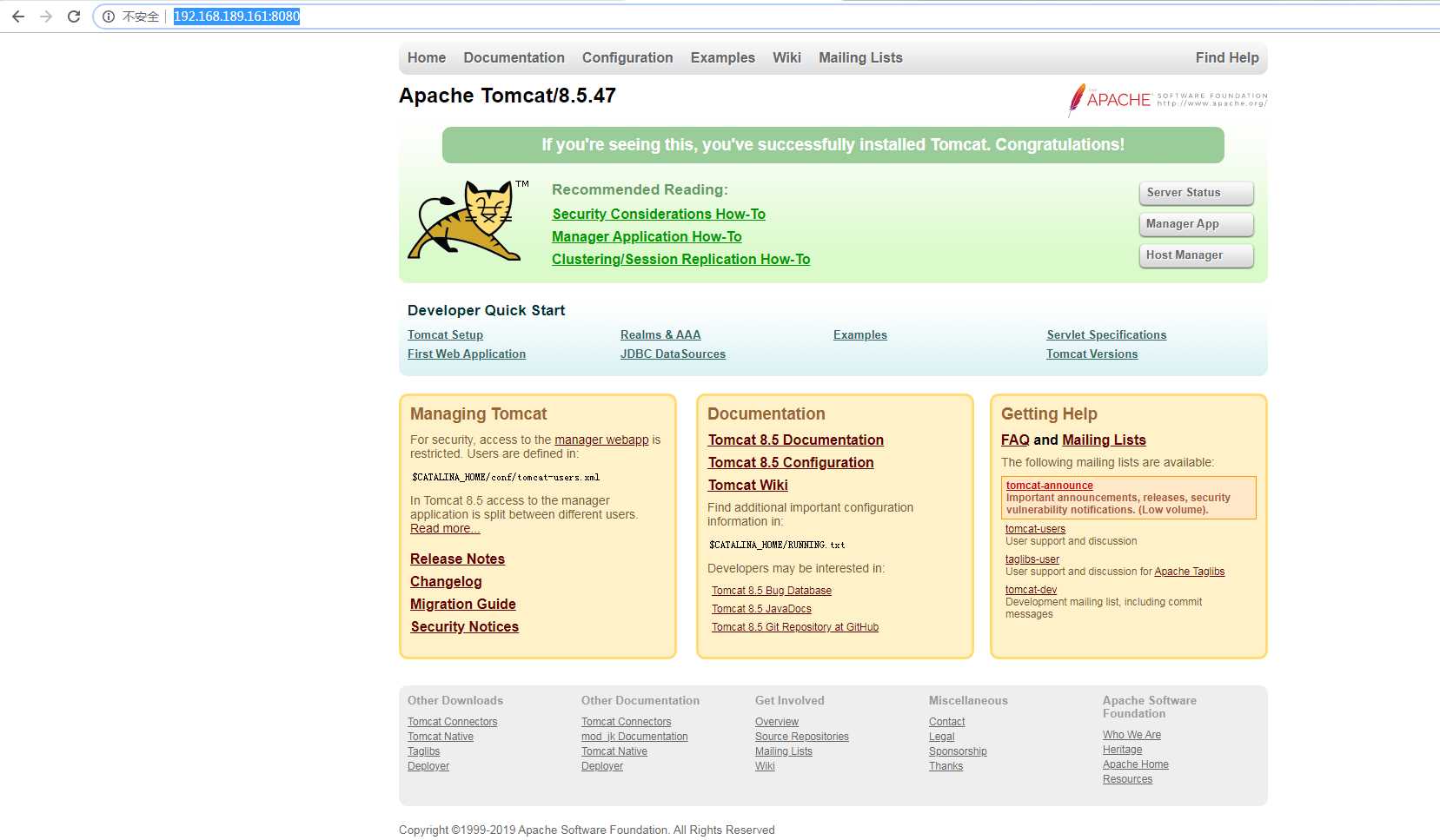This screenshot has height=840, width=1440.
Task: Open the Documentation nav item
Action: (514, 57)
